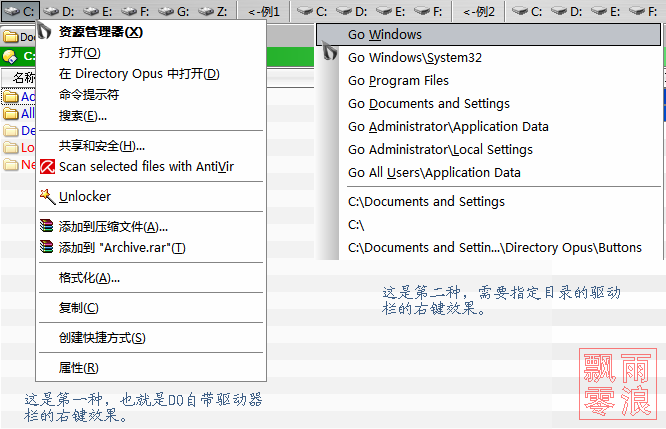666x429 pixels.
Task: Choose 复制(C) from the context menu
Action: coord(151,308)
